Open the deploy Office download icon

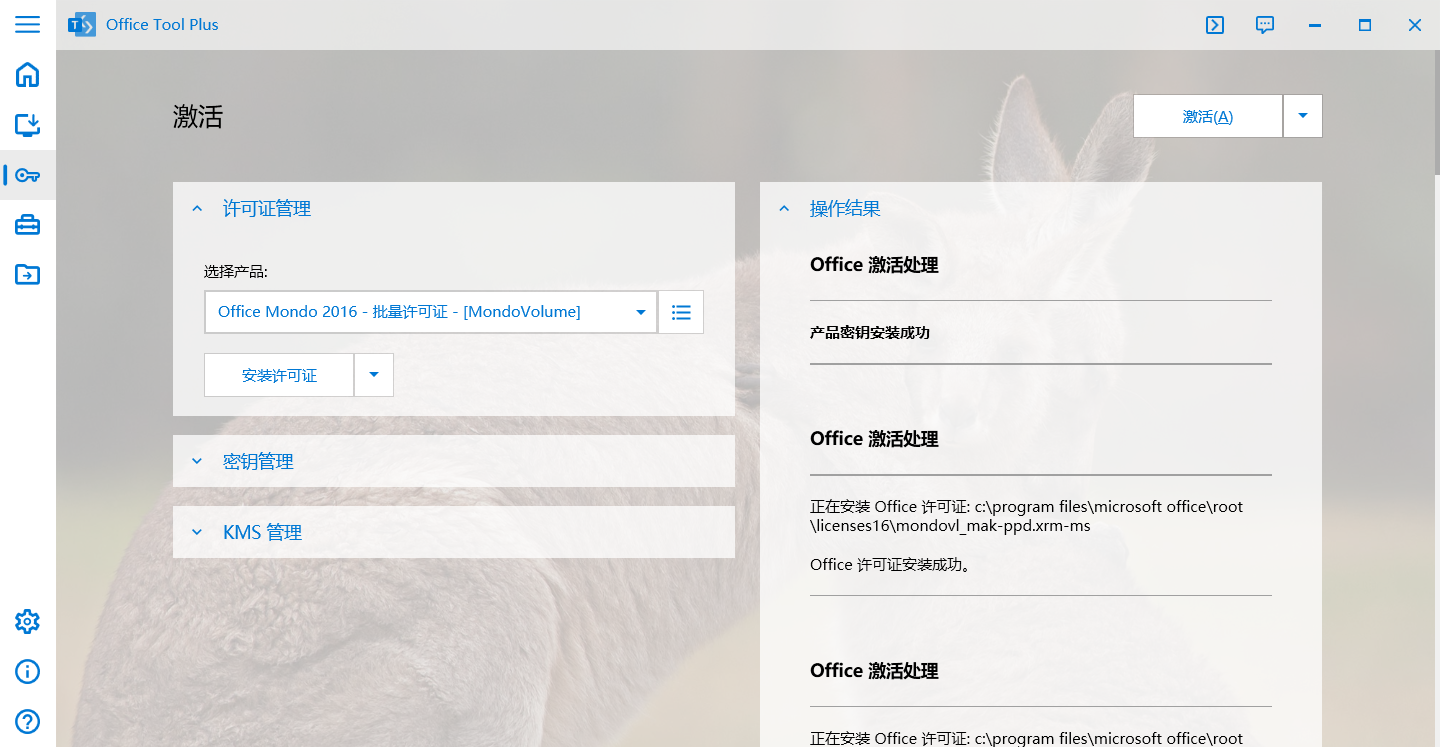(x=27, y=125)
